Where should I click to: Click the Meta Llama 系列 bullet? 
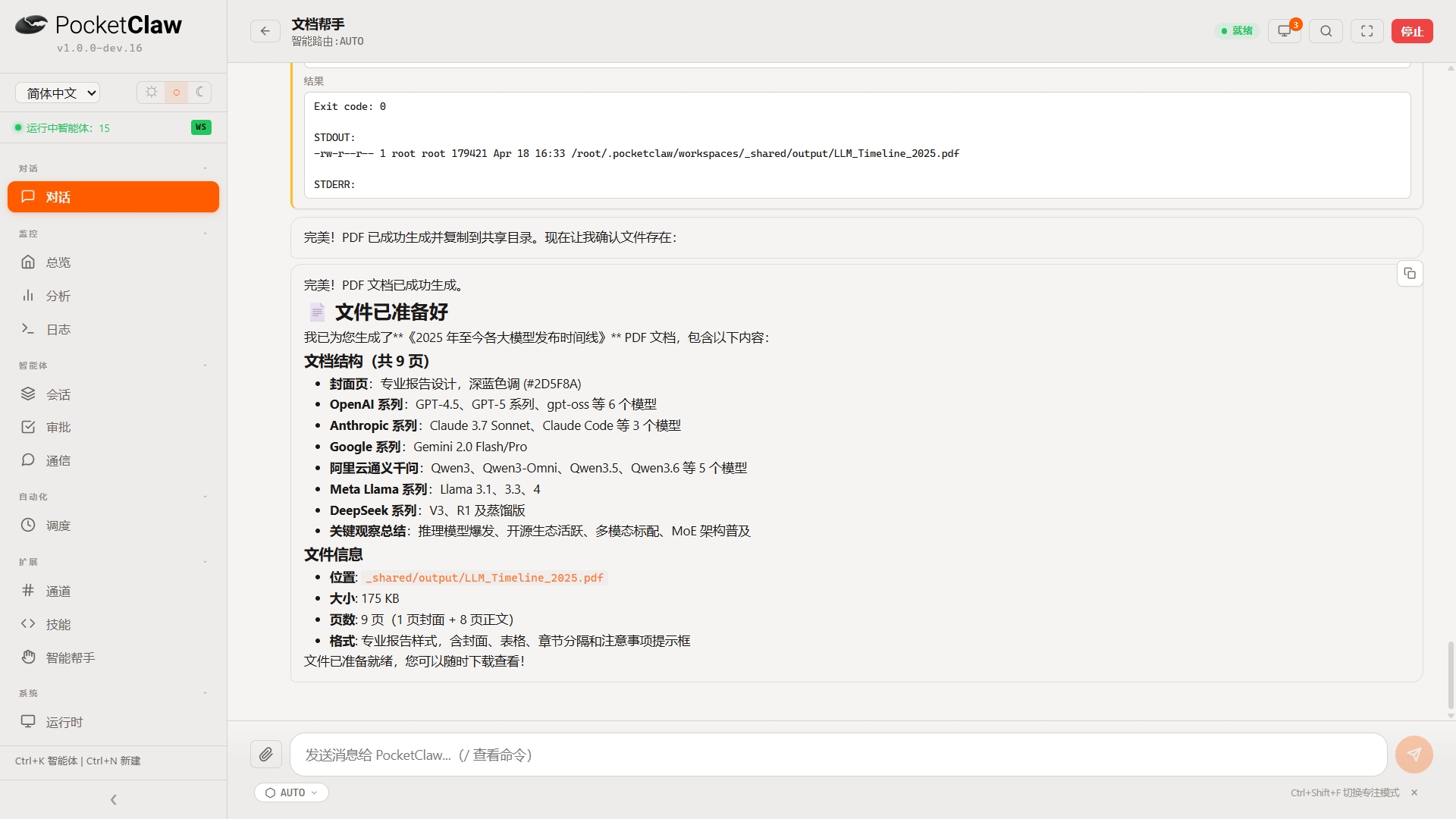435,489
